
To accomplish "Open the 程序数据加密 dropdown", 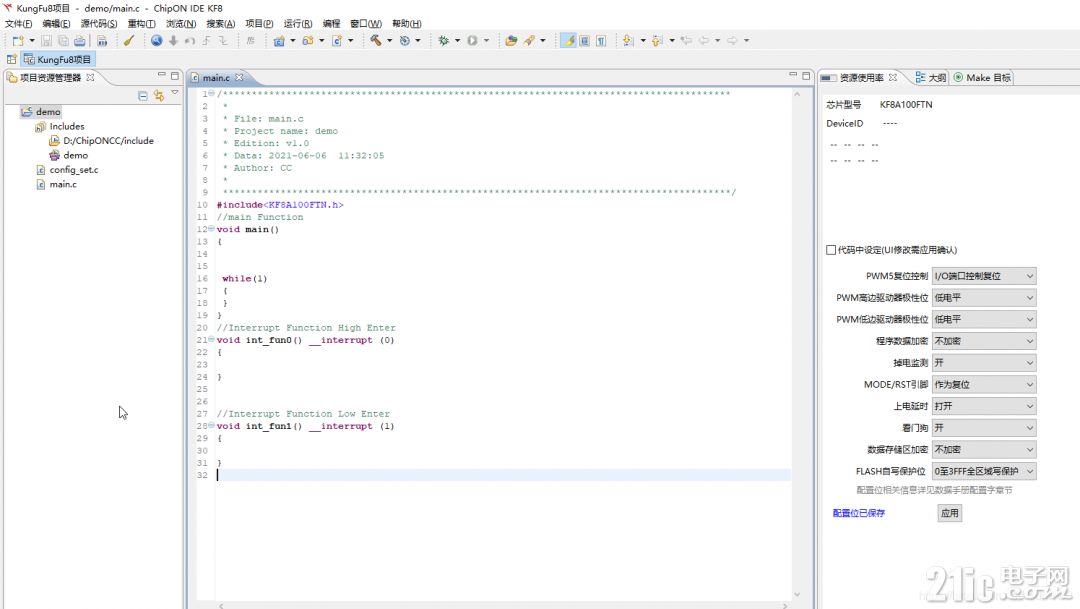I will pyautogui.click(x=984, y=341).
